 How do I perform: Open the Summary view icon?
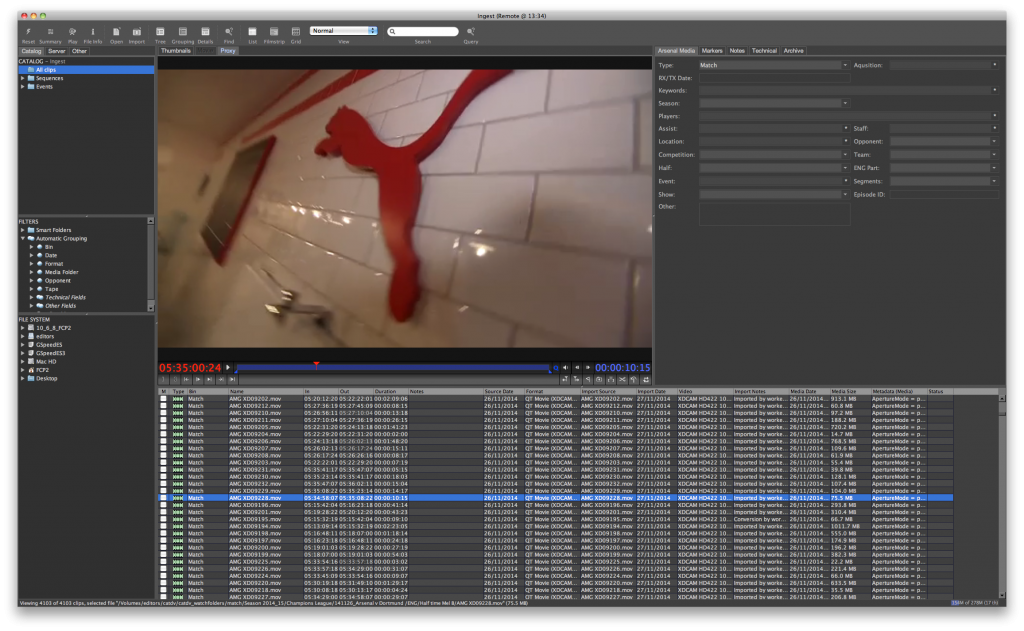50,32
